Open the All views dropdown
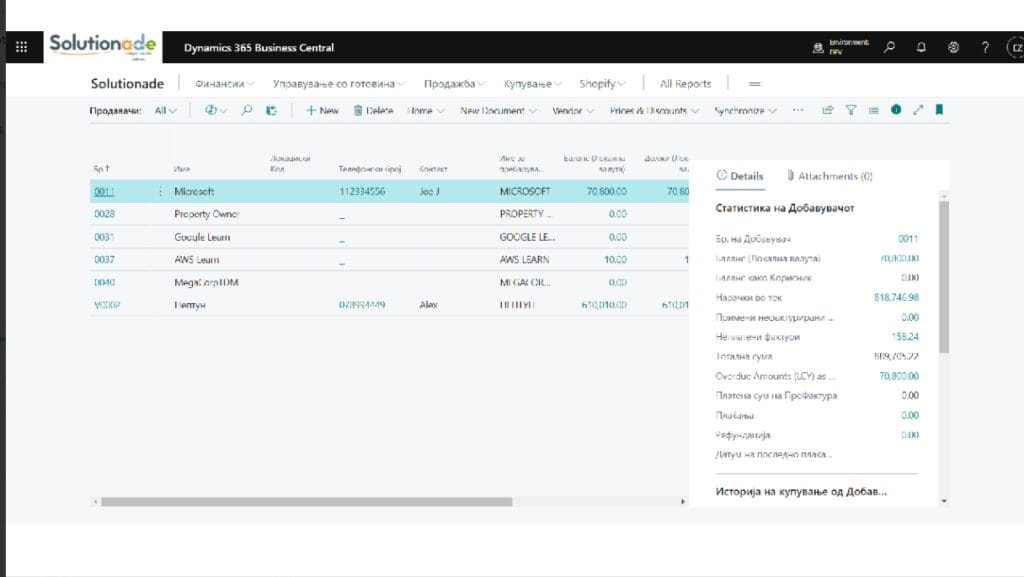 [165, 110]
